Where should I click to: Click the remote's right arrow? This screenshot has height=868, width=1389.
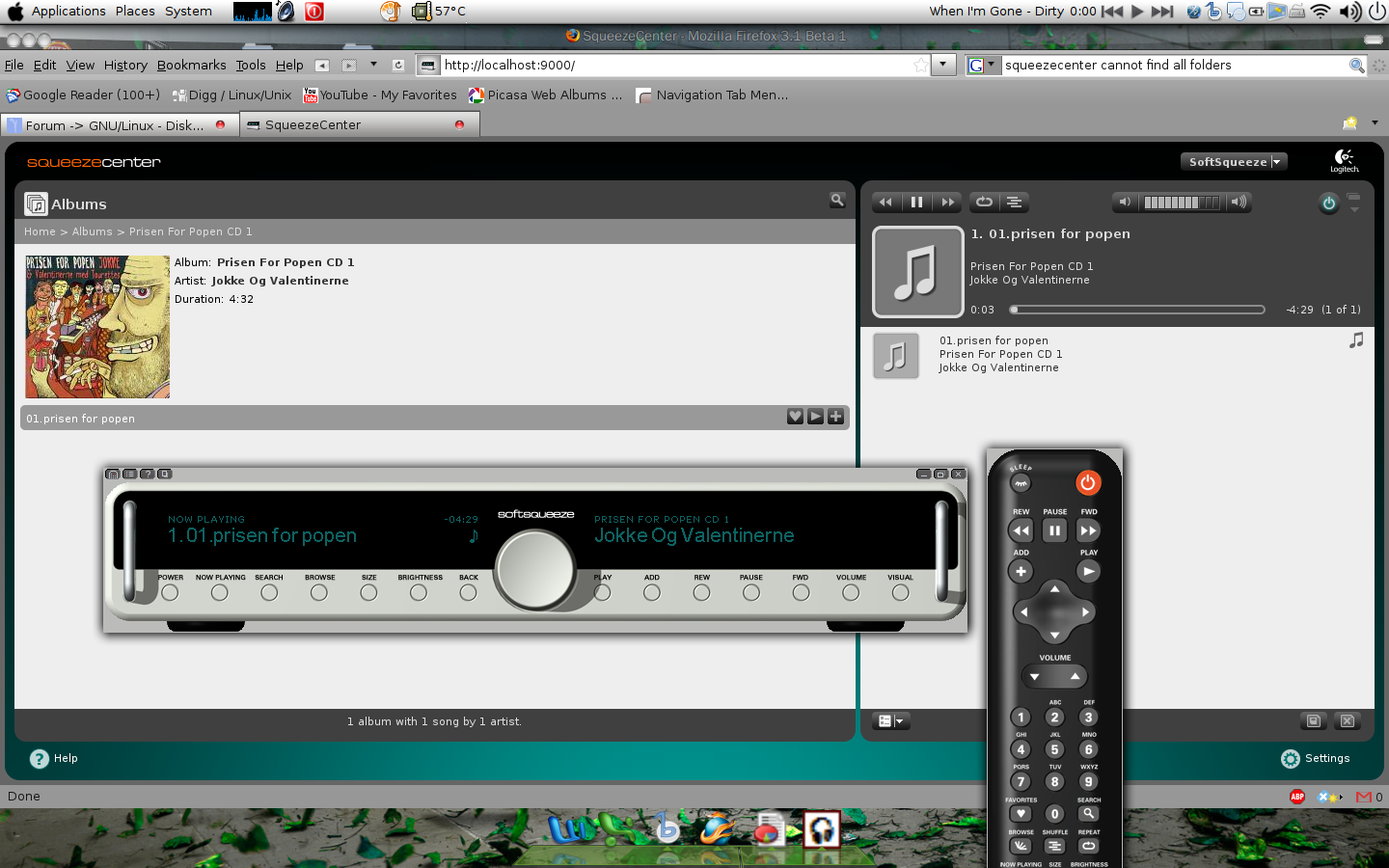pos(1086,612)
